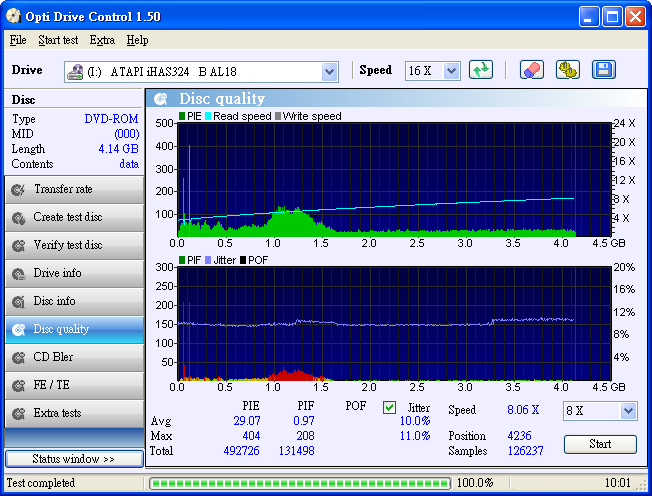This screenshot has width=652, height=496.
Task: Open Drive info panel
Action: 74,273
